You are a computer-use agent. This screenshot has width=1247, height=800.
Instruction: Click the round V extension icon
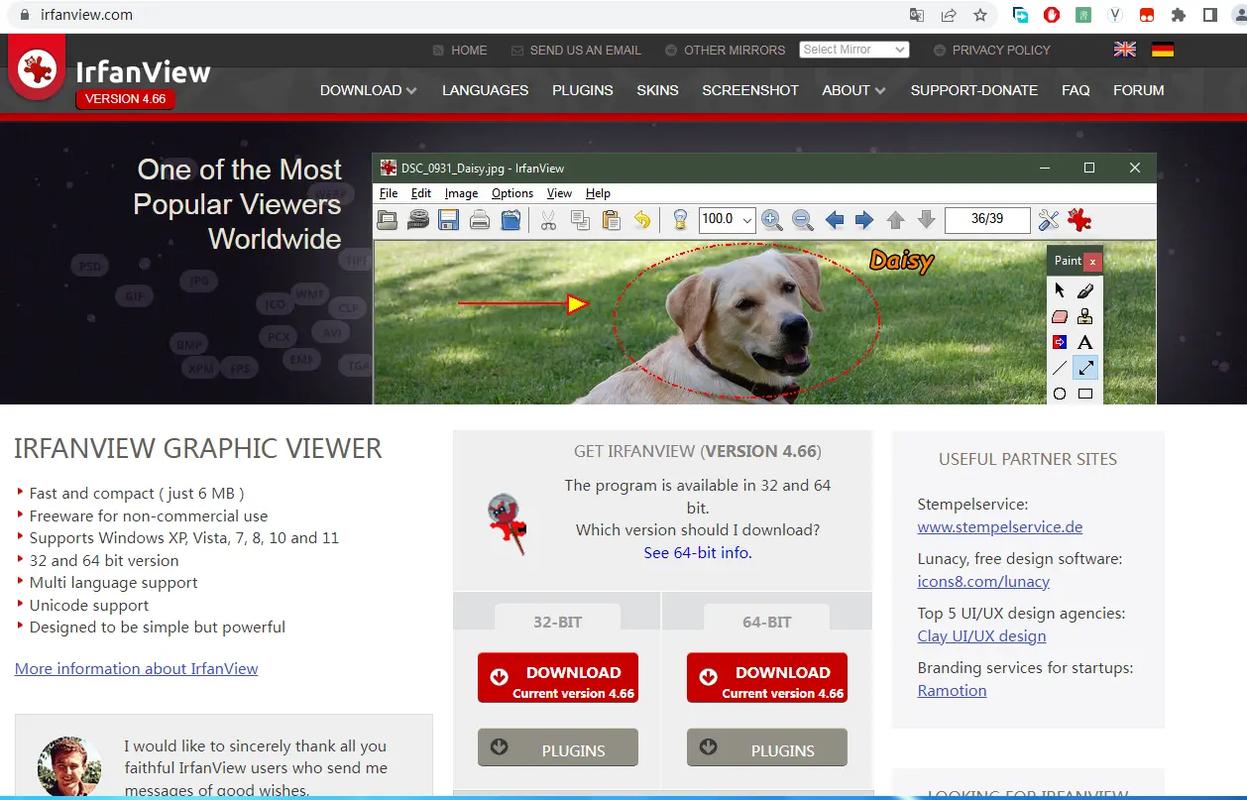click(x=1115, y=15)
